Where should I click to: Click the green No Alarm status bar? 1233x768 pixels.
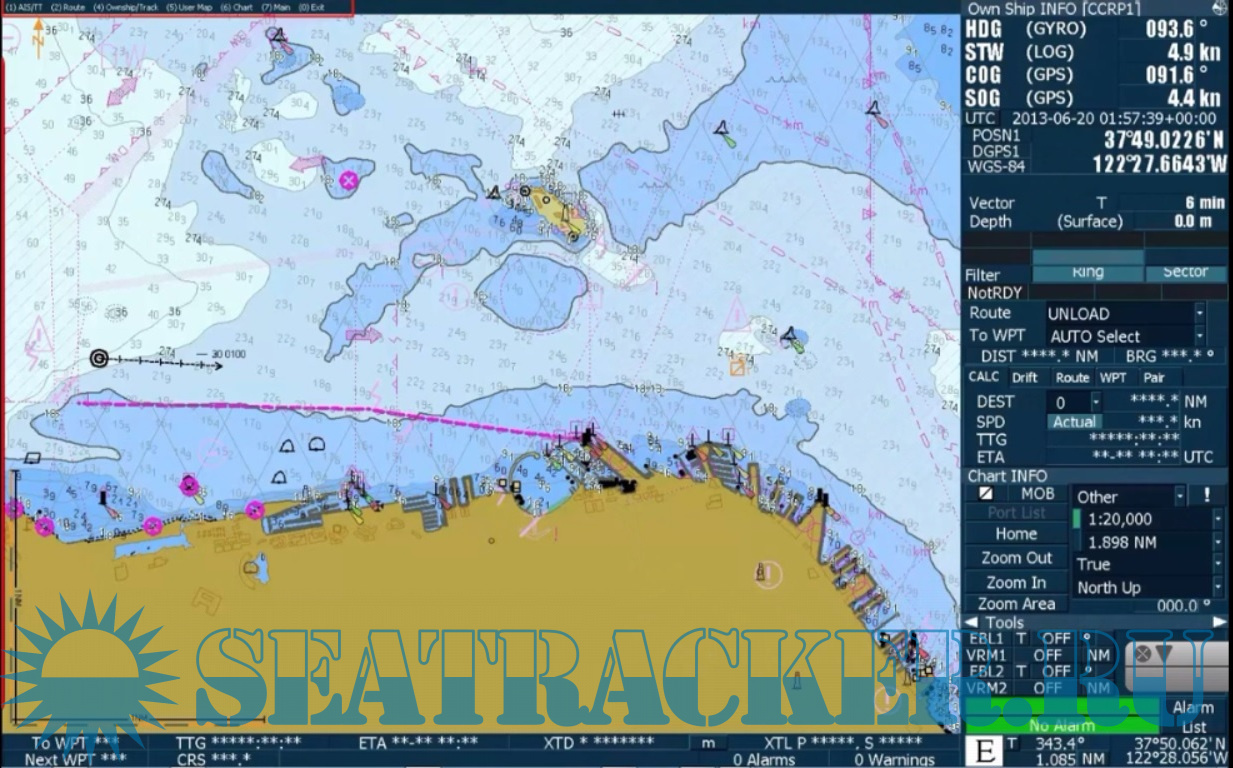click(x=1061, y=726)
